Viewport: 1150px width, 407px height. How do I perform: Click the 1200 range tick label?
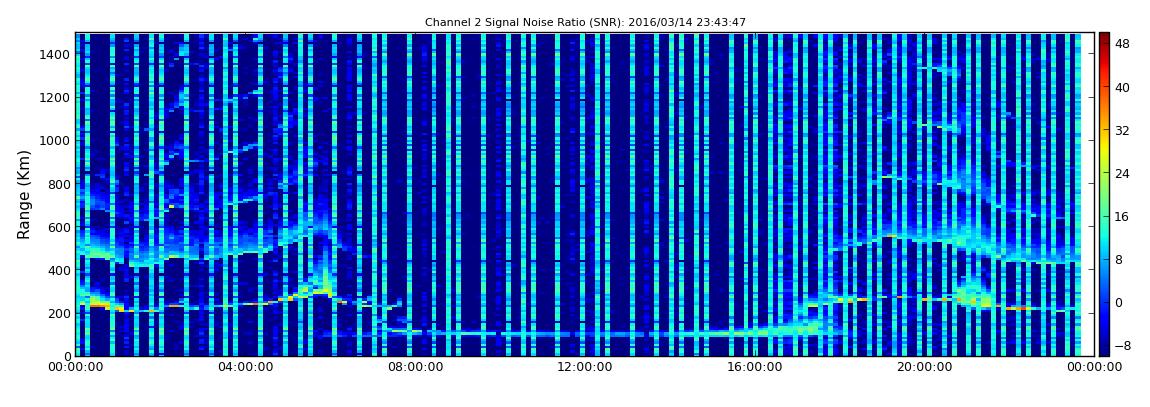coord(56,98)
